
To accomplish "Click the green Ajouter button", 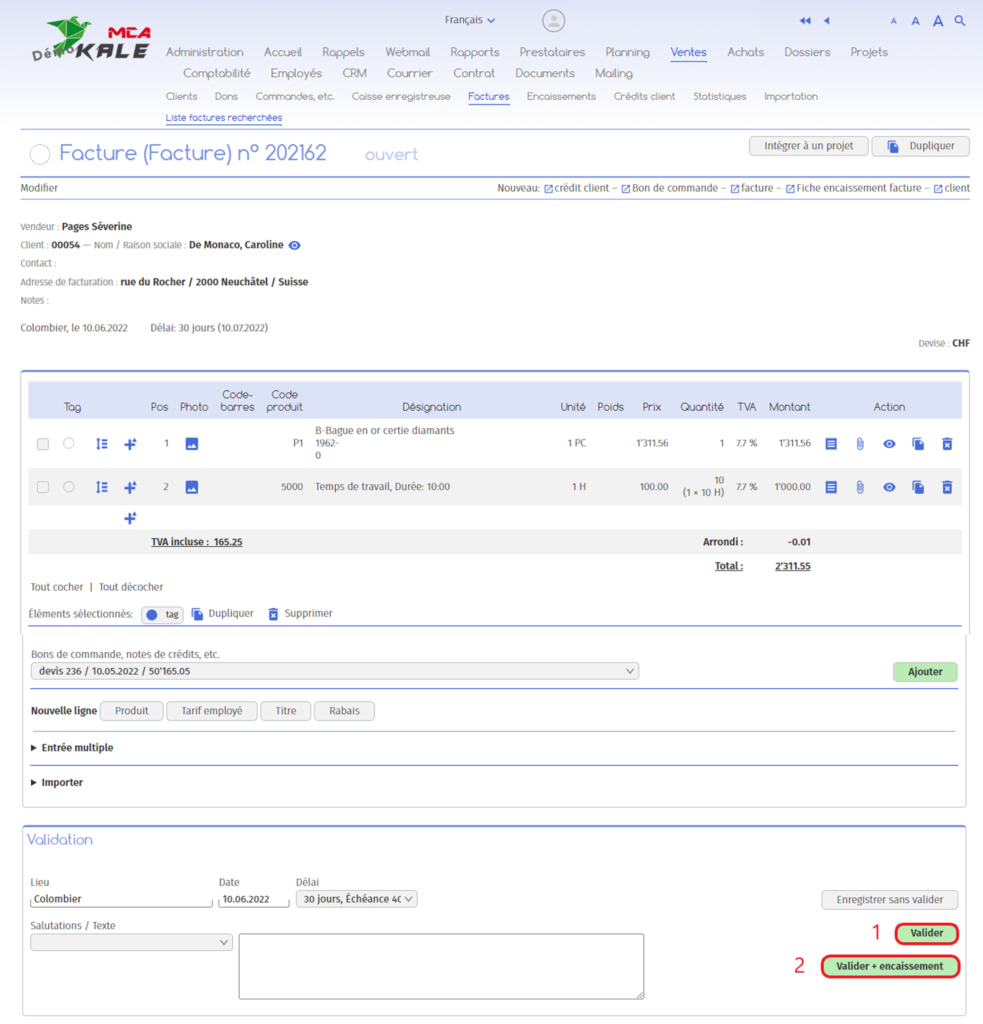I will tap(925, 672).
